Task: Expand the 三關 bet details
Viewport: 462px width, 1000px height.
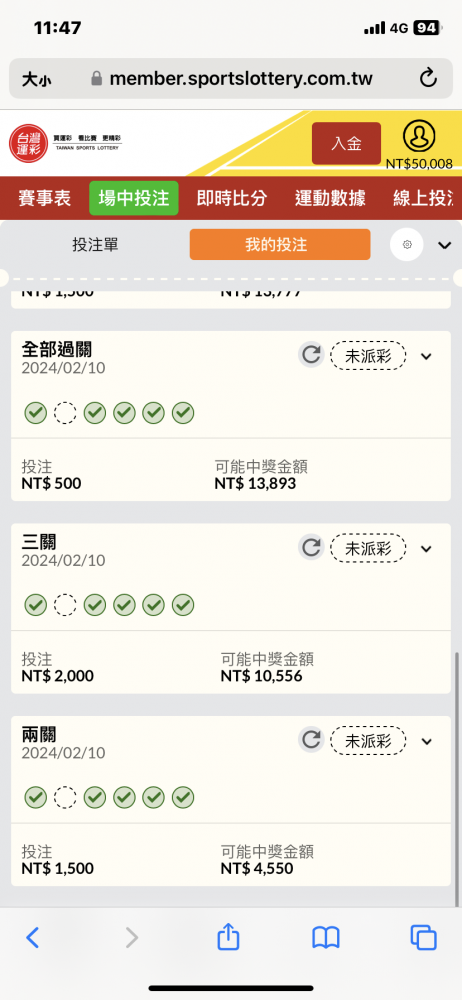Action: tap(426, 549)
